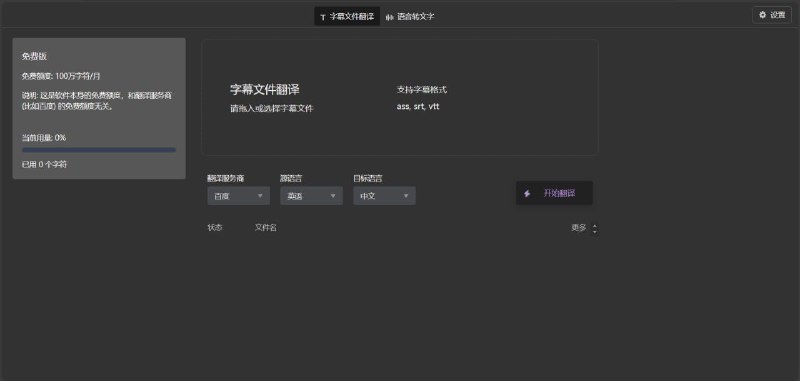The width and height of the screenshot is (800, 381).
Task: Click the lightning bolt icon on 开始翻译
Action: click(x=527, y=194)
